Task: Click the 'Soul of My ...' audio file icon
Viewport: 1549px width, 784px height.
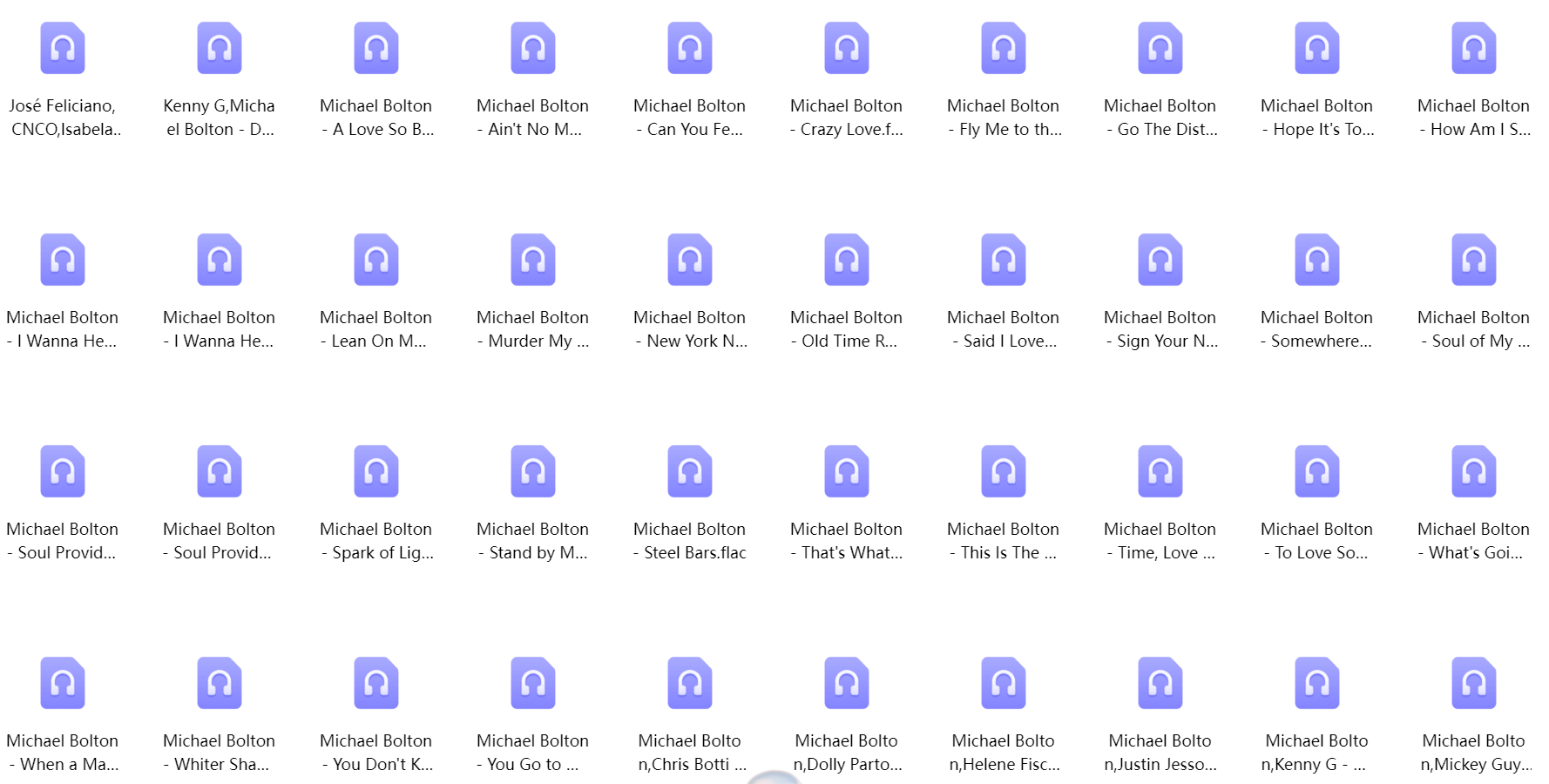Action: pyautogui.click(x=1474, y=260)
